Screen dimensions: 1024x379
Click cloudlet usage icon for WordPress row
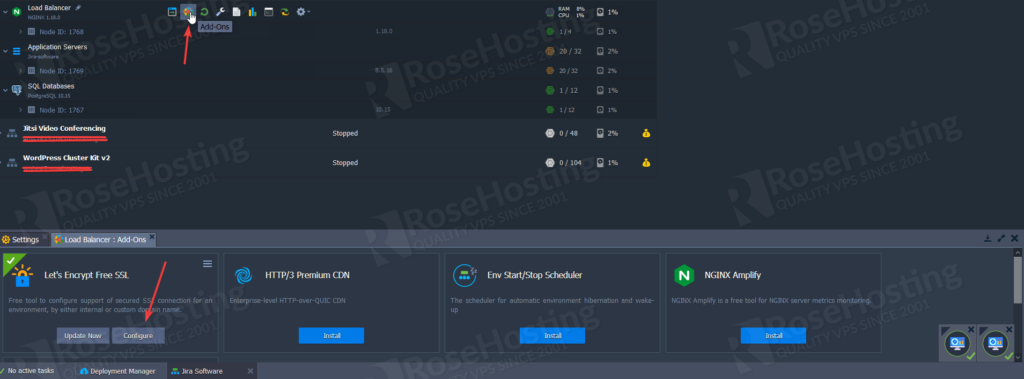point(550,163)
